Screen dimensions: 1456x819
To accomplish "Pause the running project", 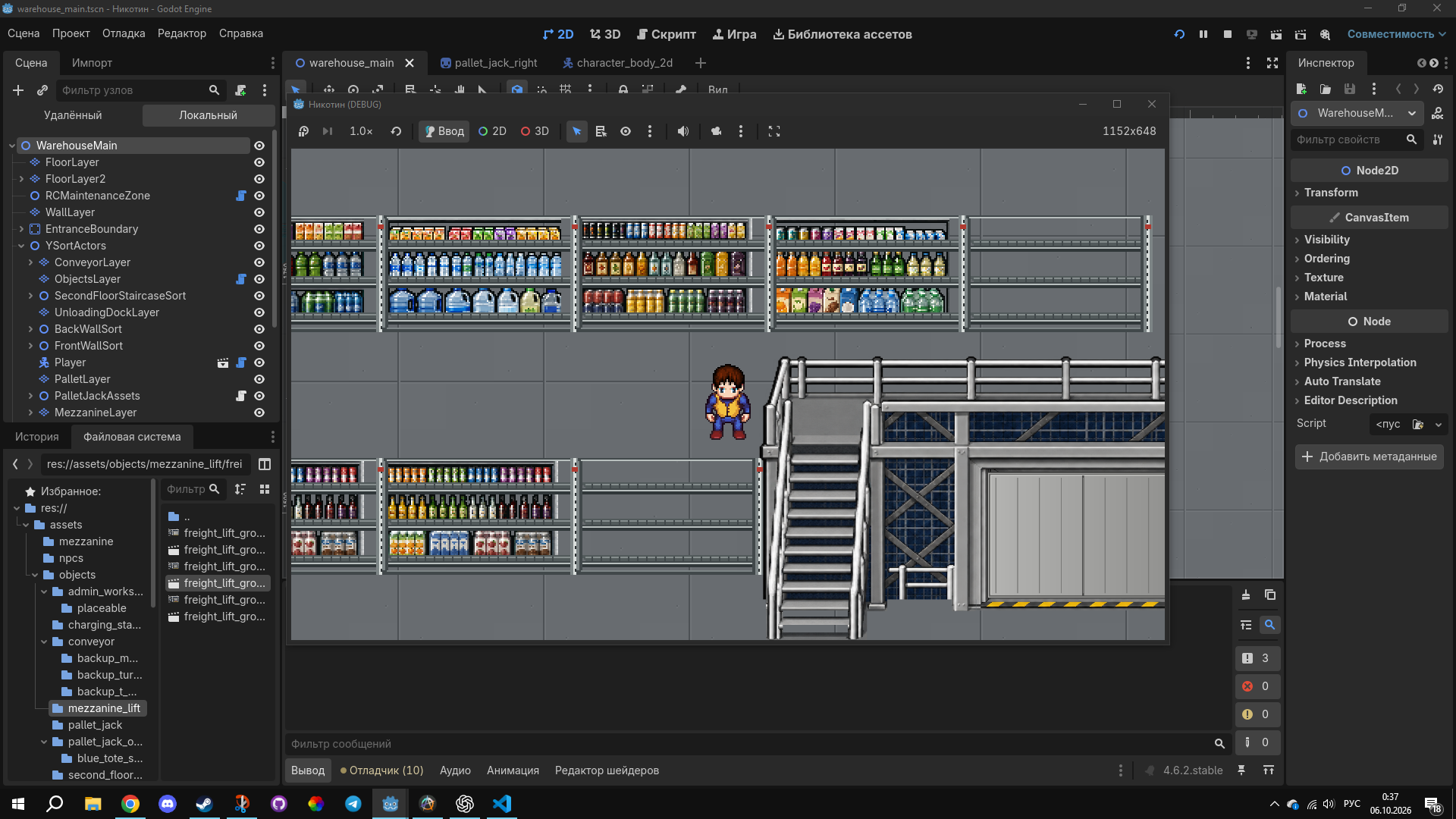I will pos(1203,34).
